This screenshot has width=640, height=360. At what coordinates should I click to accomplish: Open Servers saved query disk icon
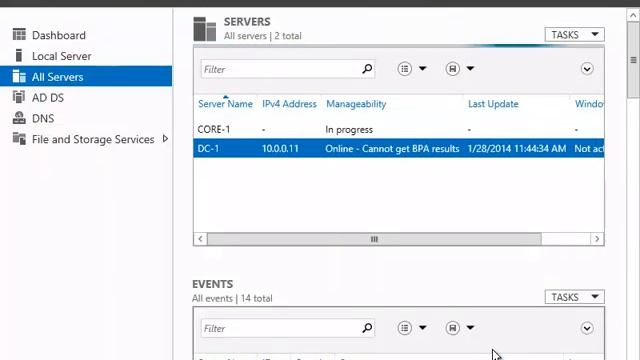452,69
